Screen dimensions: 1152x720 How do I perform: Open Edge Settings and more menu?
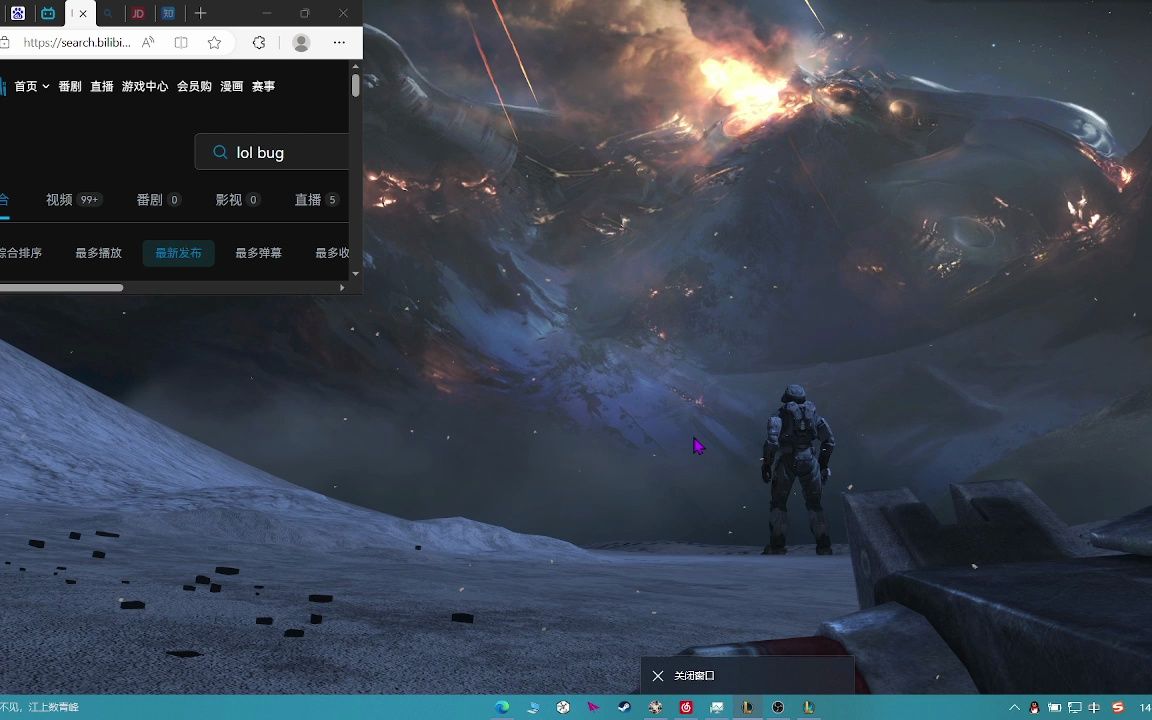click(x=339, y=43)
